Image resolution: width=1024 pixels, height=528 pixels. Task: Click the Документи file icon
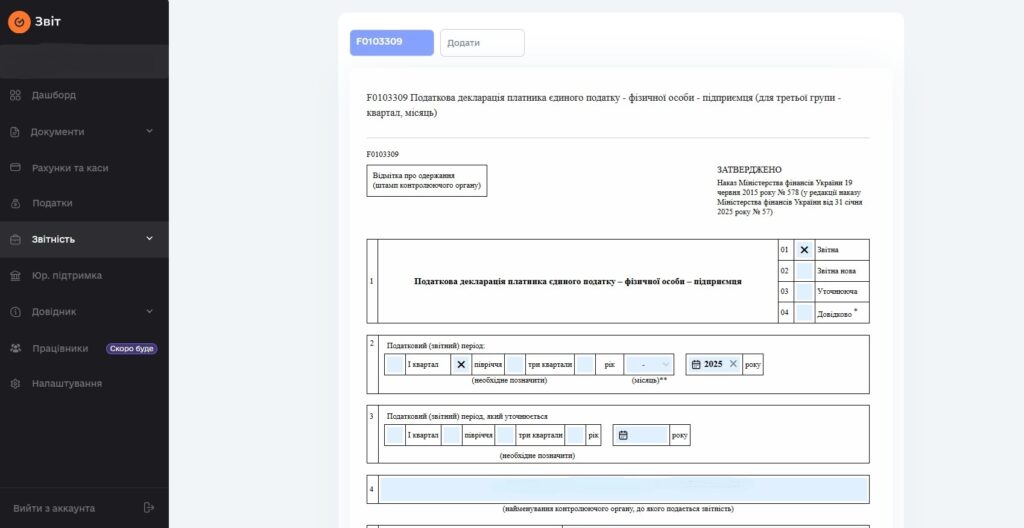[x=15, y=132]
